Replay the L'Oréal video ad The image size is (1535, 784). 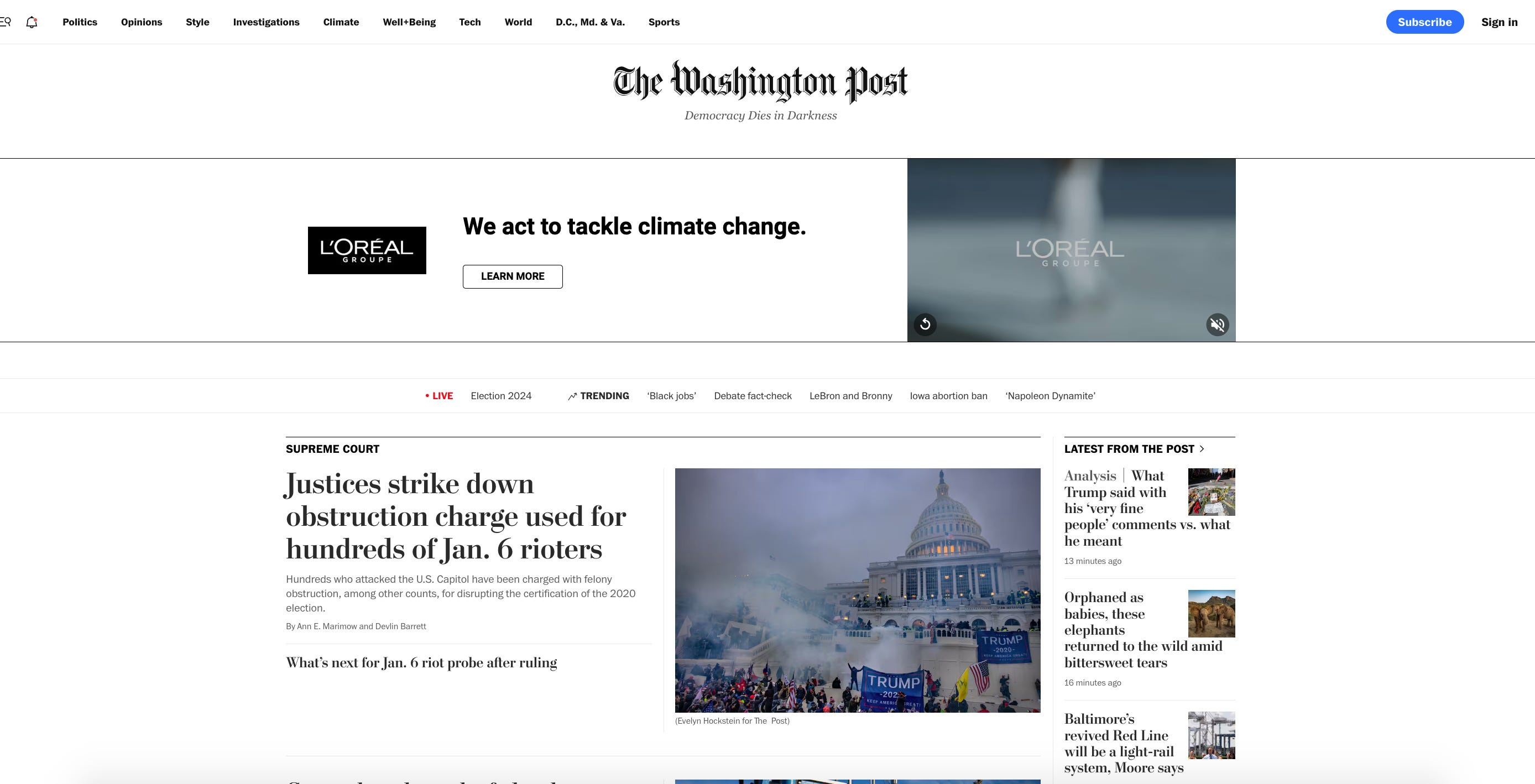(x=925, y=324)
